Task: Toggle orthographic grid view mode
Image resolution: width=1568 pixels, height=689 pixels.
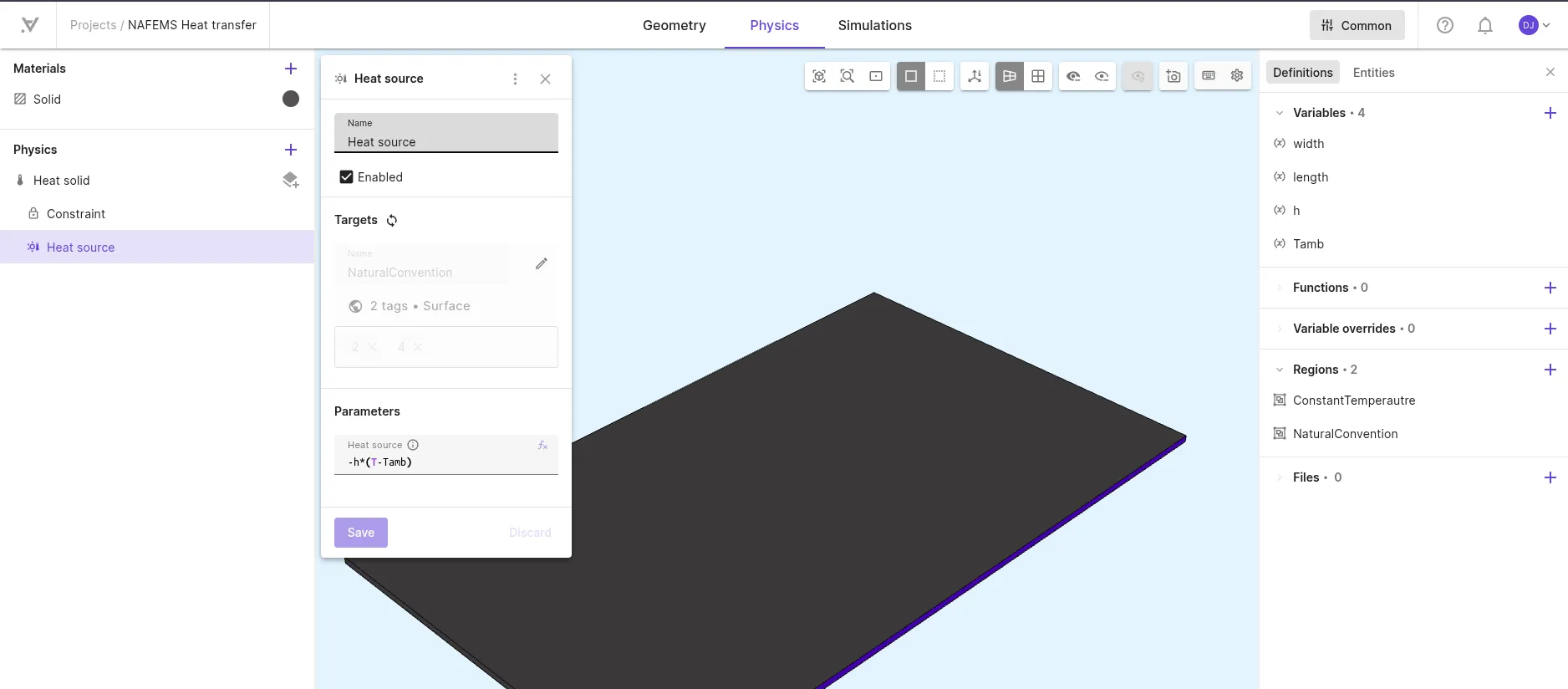Action: [x=1038, y=76]
